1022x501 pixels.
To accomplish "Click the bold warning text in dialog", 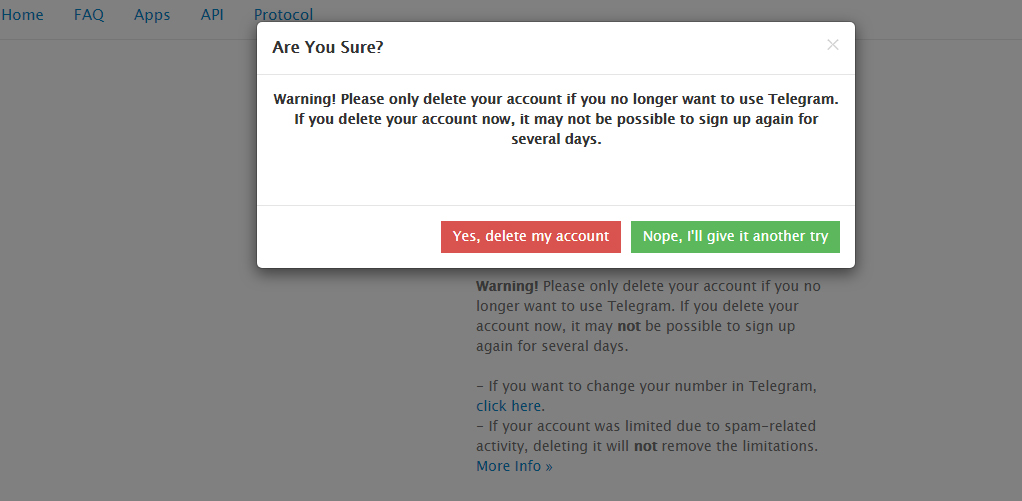I will click(555, 119).
